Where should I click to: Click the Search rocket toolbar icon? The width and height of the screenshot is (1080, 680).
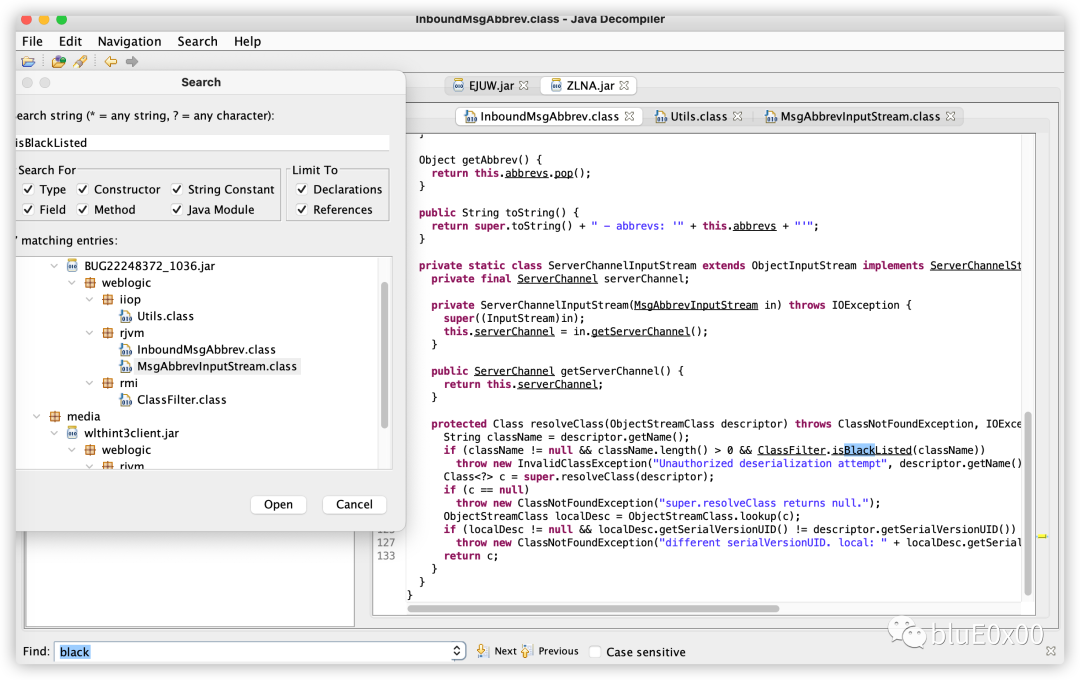(x=80, y=62)
